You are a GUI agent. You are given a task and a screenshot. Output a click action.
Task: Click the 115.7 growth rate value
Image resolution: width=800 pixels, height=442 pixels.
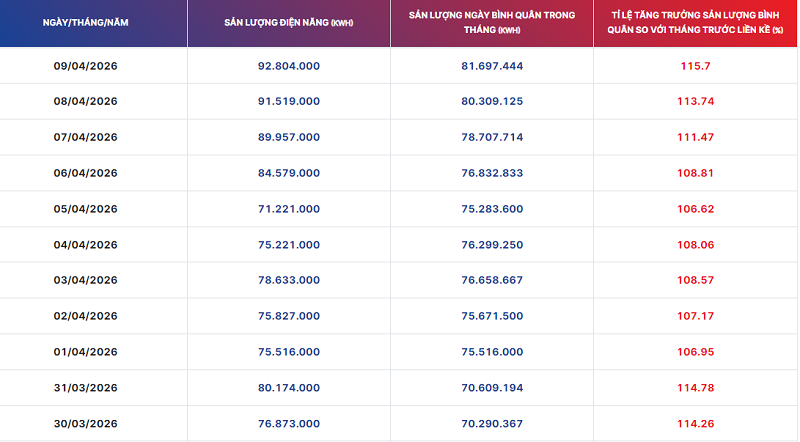tap(695, 65)
